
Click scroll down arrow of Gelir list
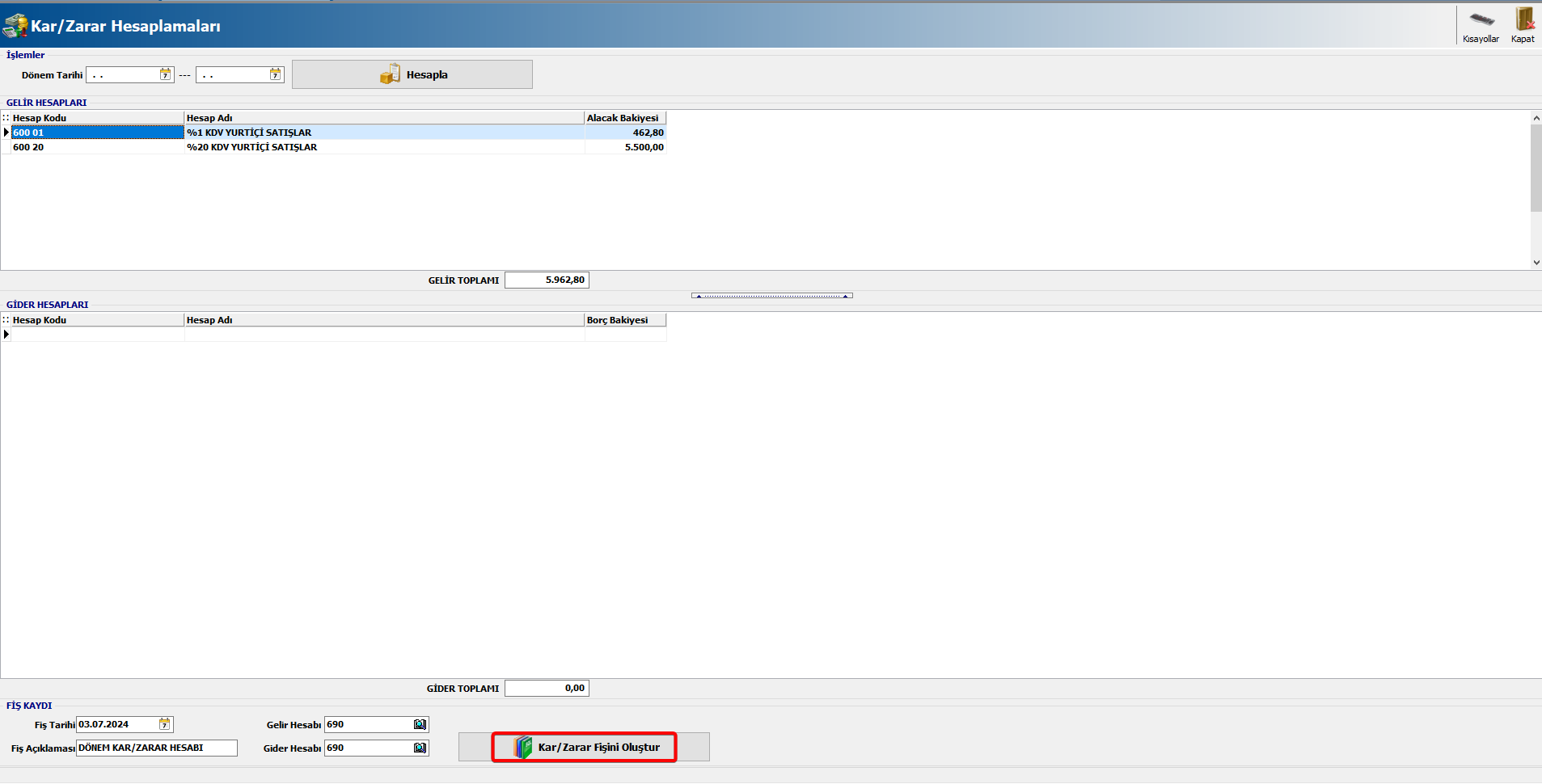[1536, 263]
